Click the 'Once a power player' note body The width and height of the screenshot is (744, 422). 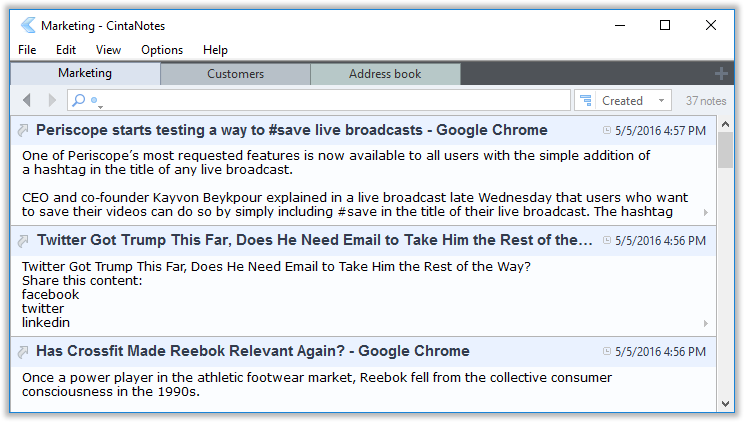(317, 384)
